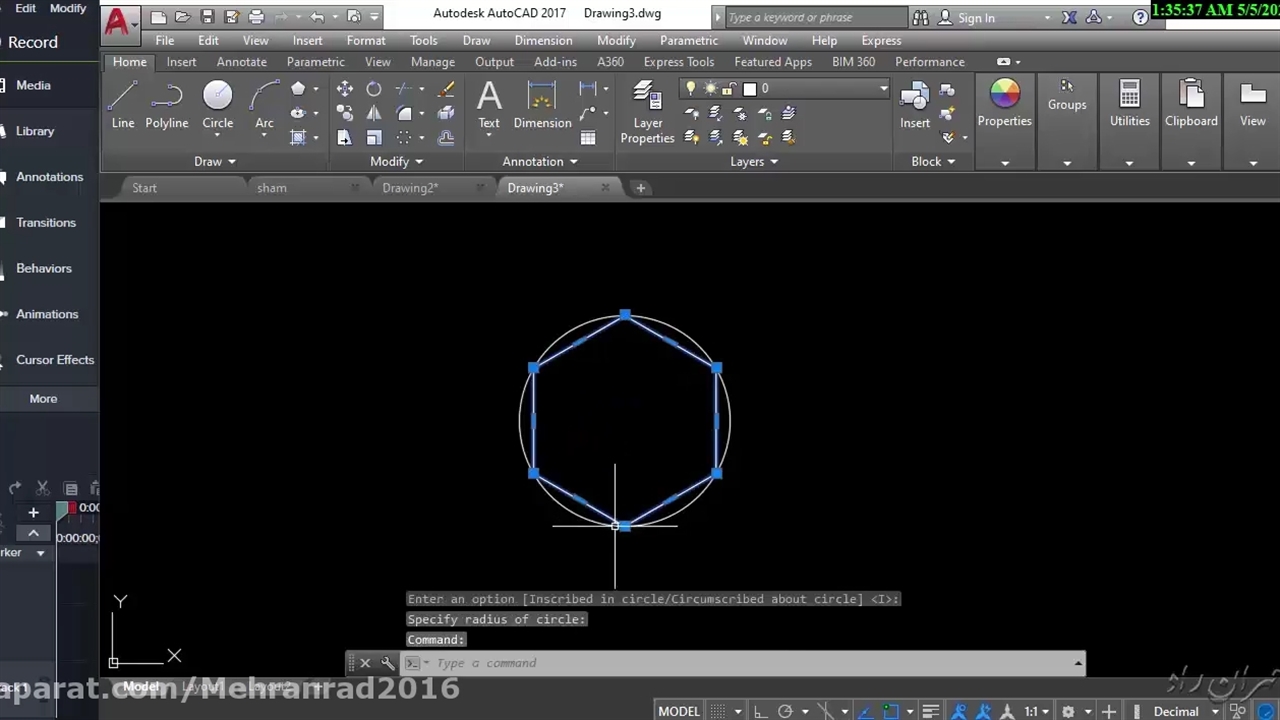The height and width of the screenshot is (720, 1280).
Task: Open the Layer Properties manager
Action: tap(647, 112)
